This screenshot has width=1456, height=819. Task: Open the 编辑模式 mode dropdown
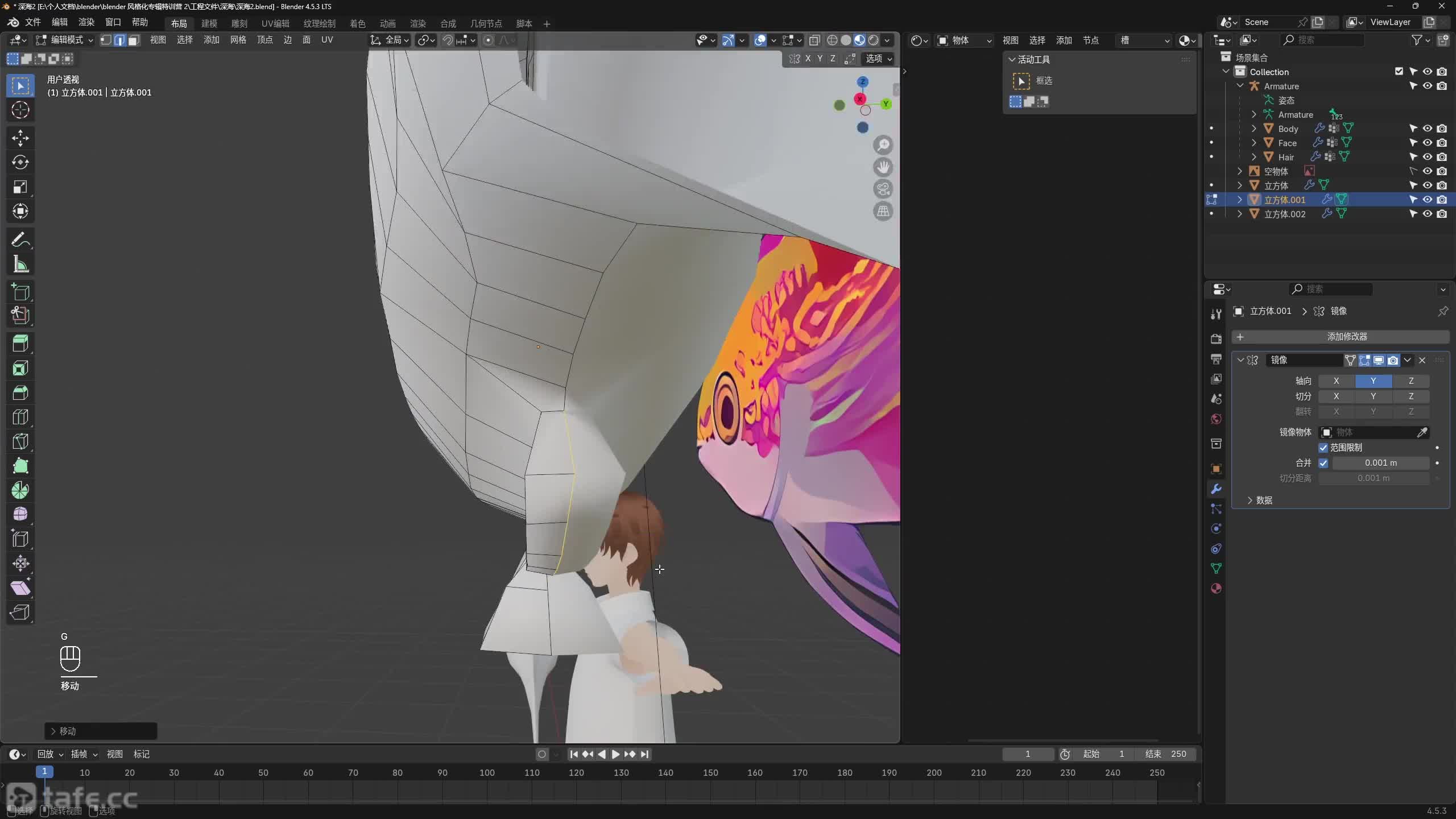click(64, 40)
